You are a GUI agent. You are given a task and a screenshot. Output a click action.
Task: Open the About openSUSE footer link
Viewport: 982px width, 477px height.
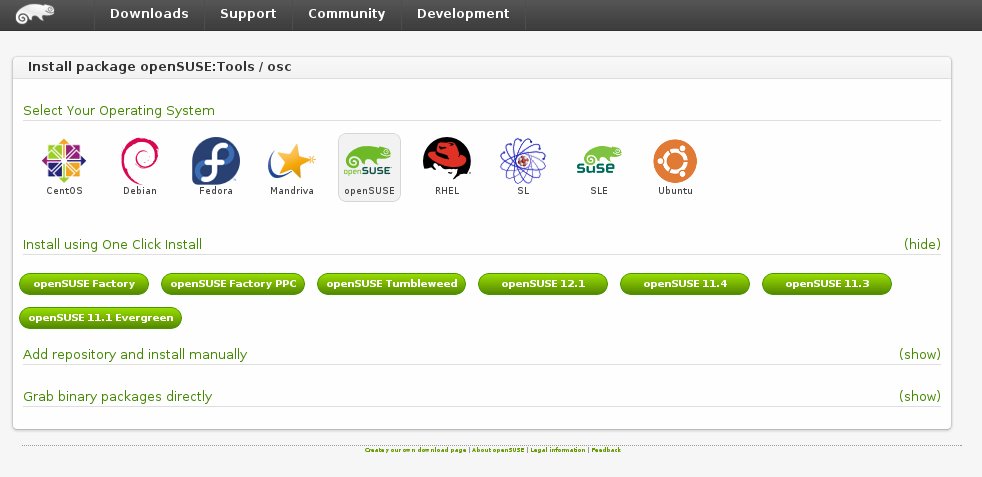coord(498,450)
